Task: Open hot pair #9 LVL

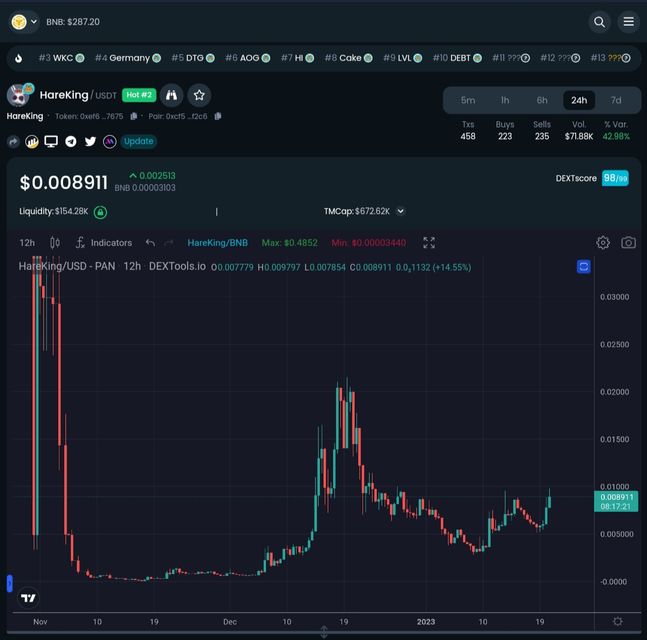Action: click(403, 58)
